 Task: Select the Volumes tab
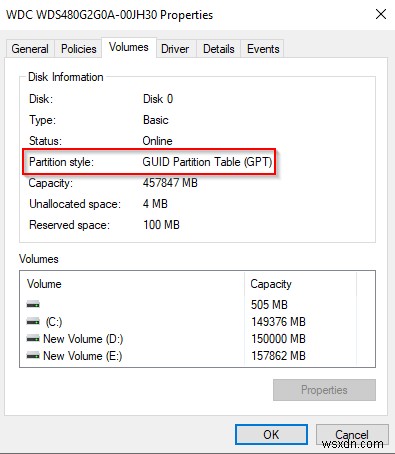129,47
